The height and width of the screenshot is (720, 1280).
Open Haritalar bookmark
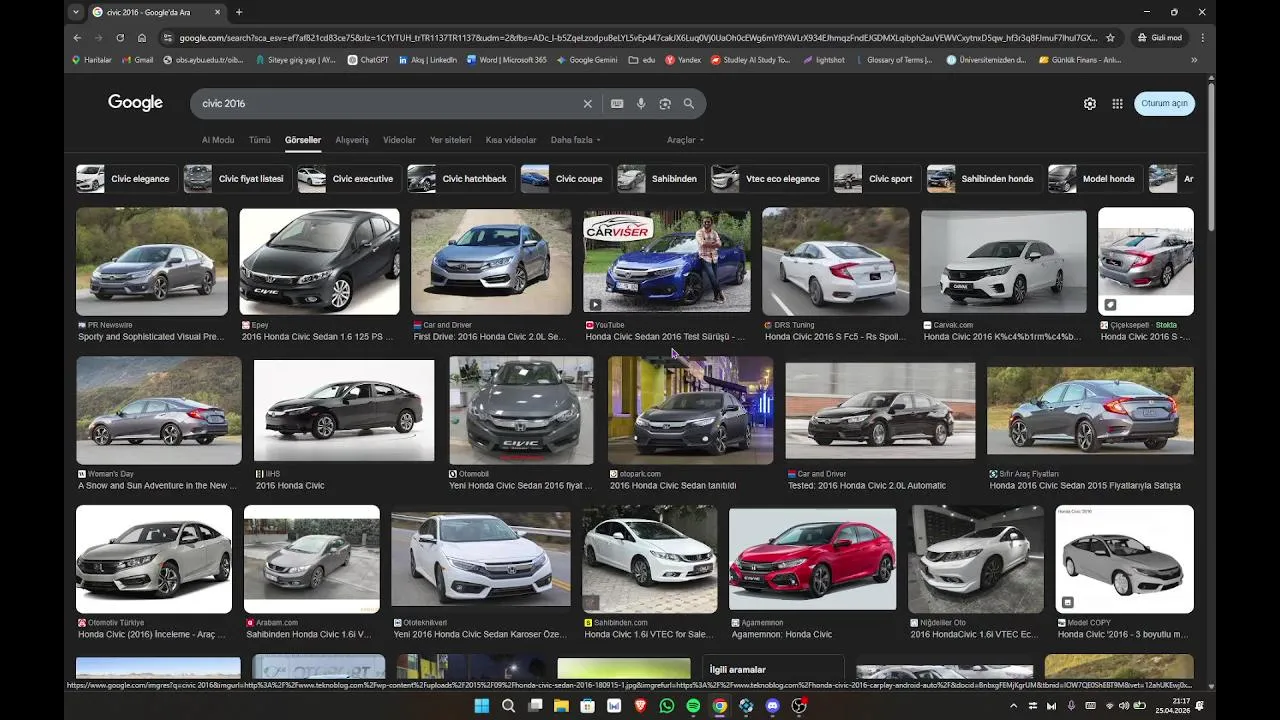point(91,60)
